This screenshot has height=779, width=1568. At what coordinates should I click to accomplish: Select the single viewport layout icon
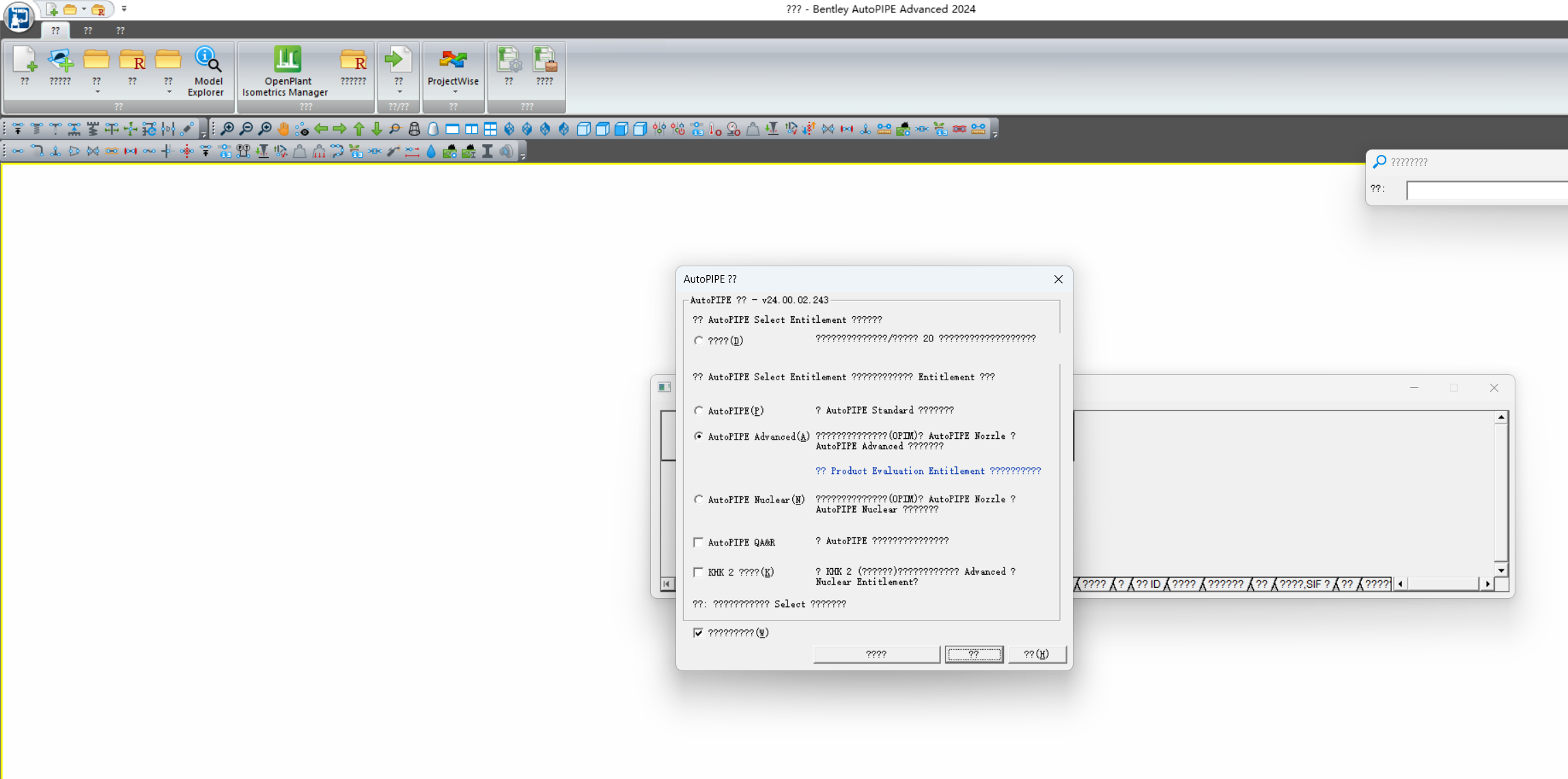tap(452, 129)
